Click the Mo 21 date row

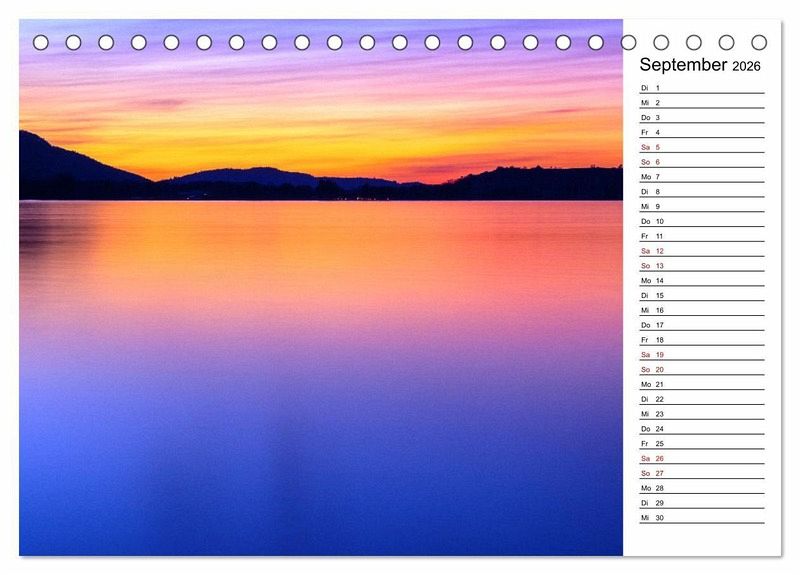701,384
